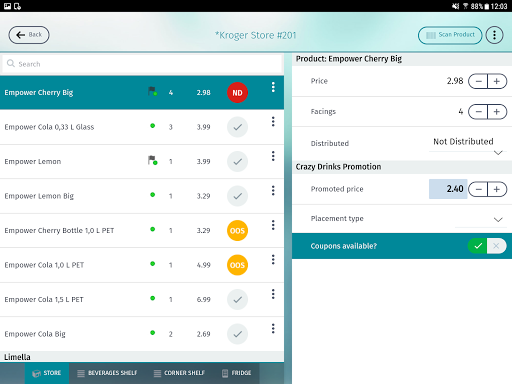Open three-dot menu for Empower Cola 1,0 L PET
This screenshot has height=384, width=512.
click(273, 260)
